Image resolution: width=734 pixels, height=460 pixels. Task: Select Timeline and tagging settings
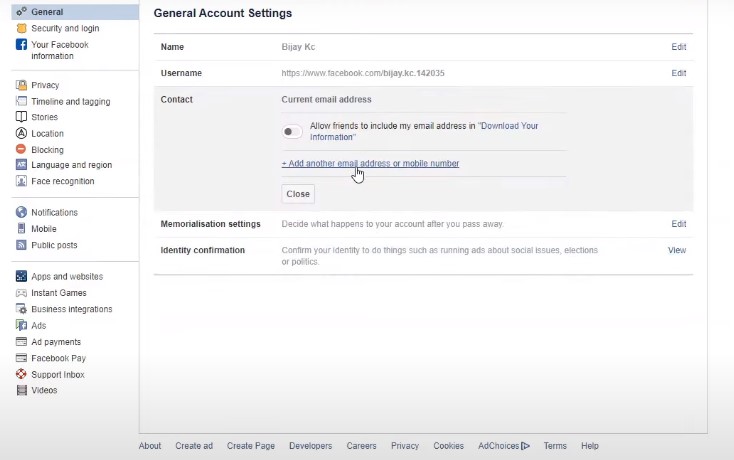tap(71, 102)
